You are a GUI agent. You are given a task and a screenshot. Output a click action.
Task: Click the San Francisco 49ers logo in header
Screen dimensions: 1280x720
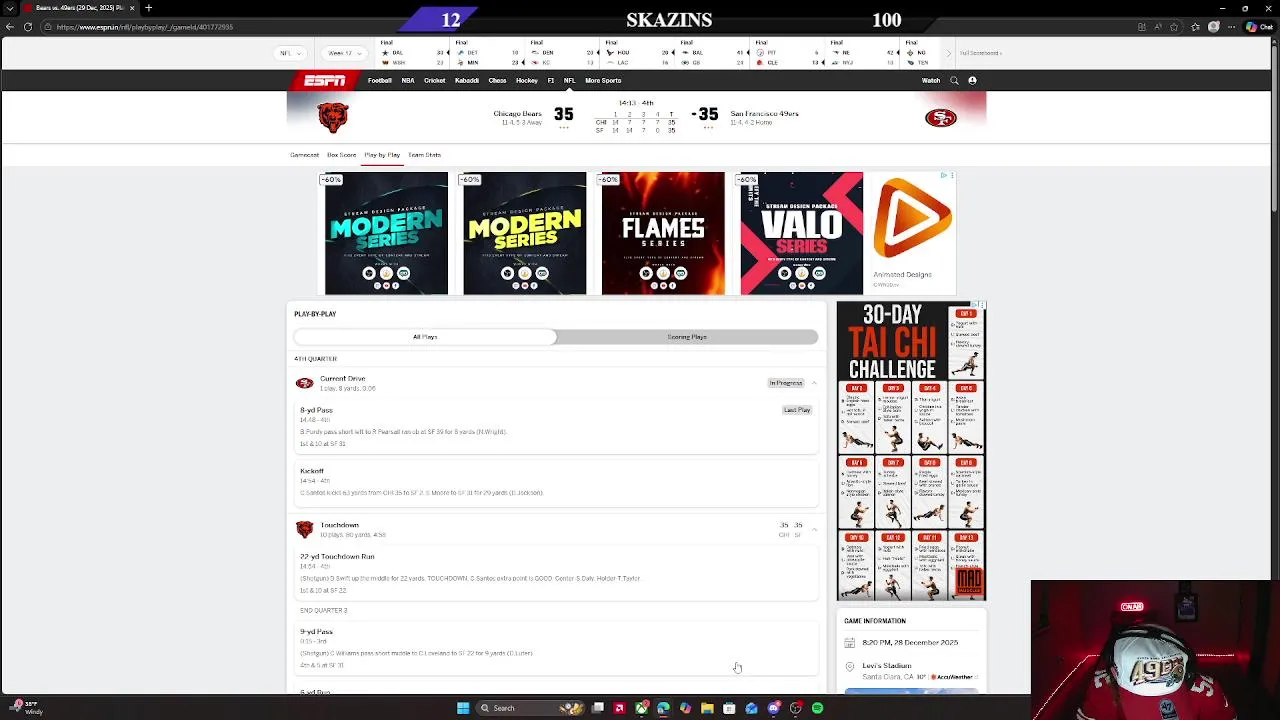(940, 118)
